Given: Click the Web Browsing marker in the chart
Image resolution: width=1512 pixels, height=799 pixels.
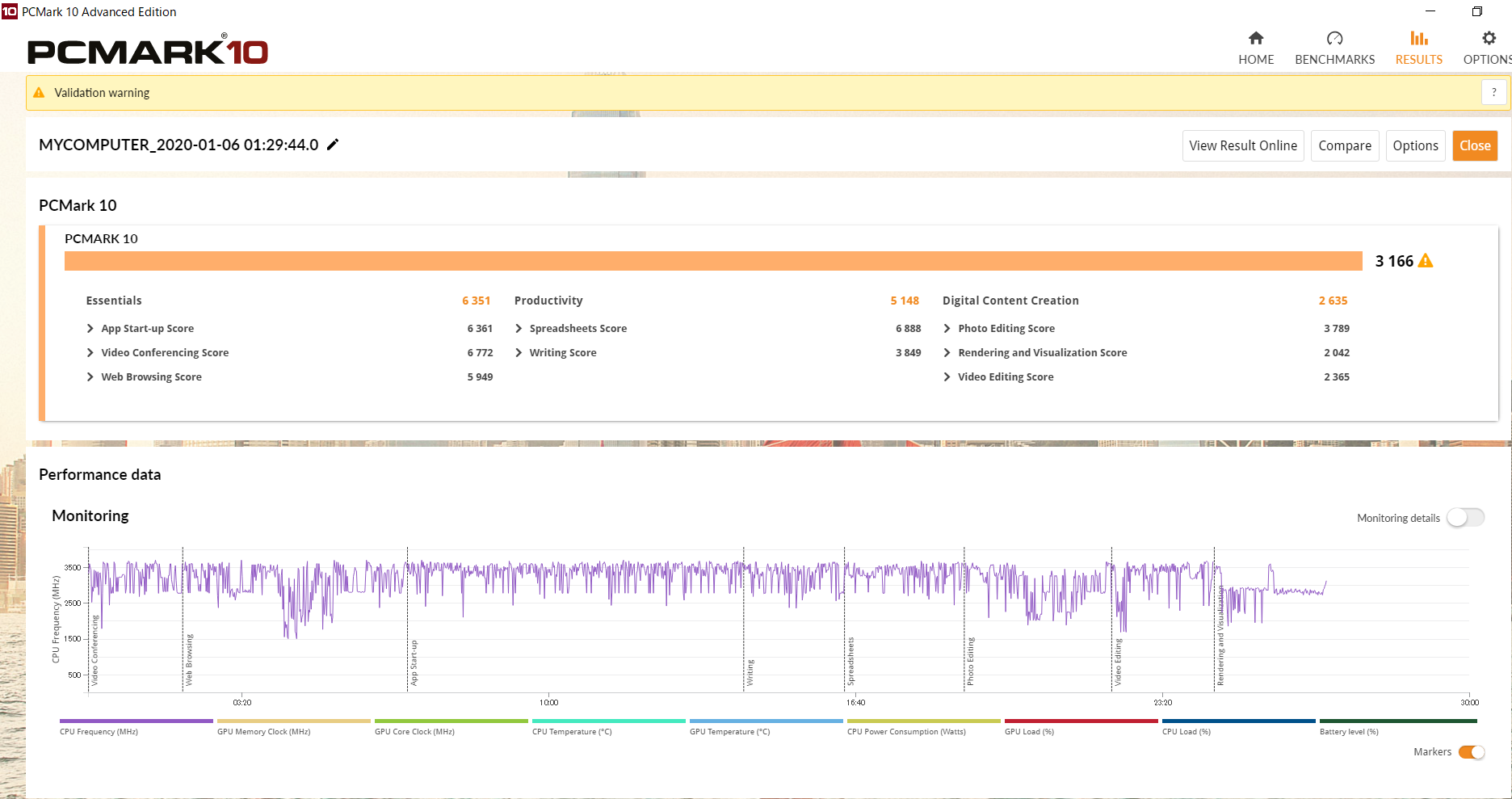Looking at the screenshot, I should (189, 660).
